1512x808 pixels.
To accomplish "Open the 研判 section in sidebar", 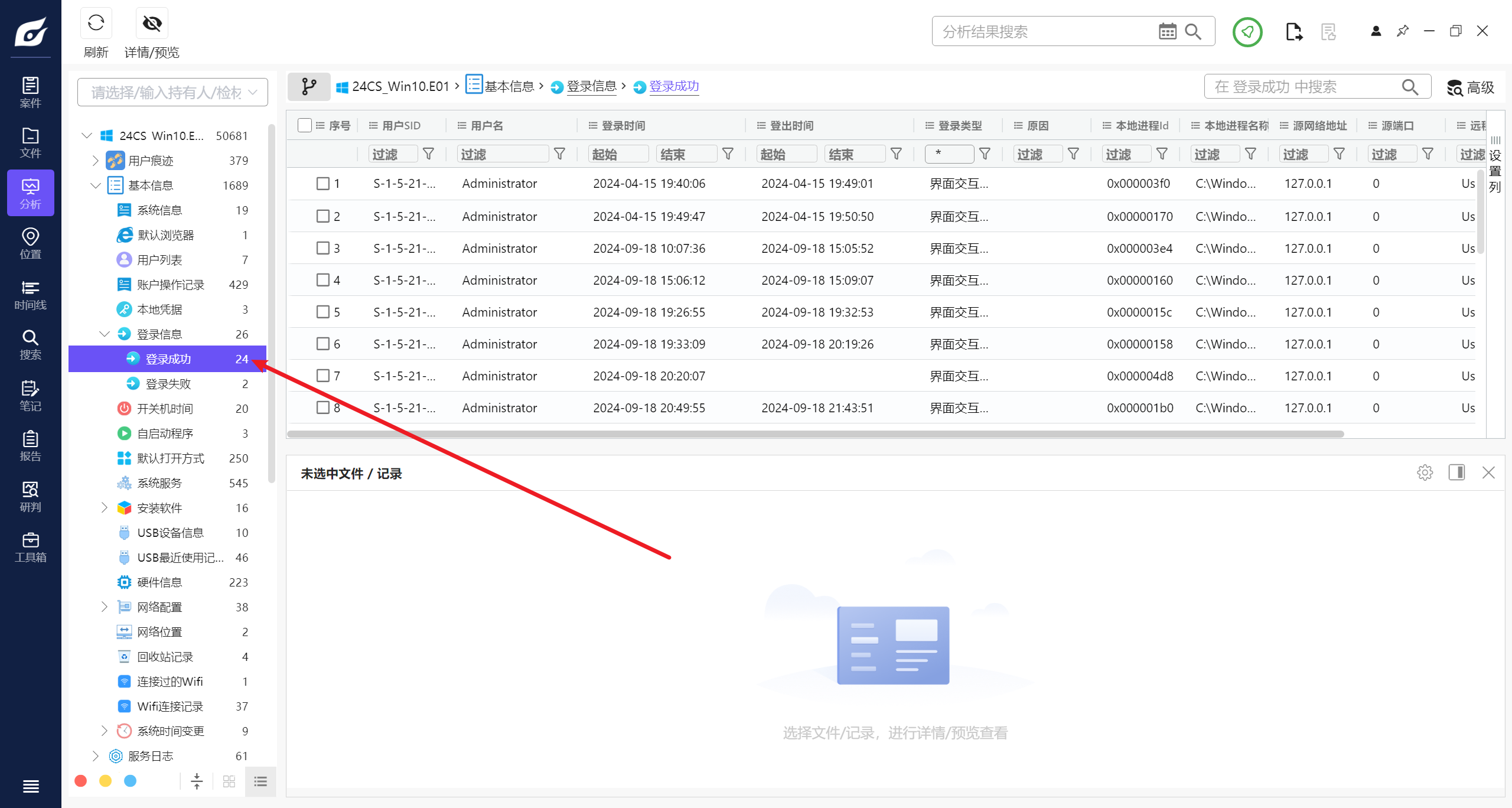I will tap(30, 497).
